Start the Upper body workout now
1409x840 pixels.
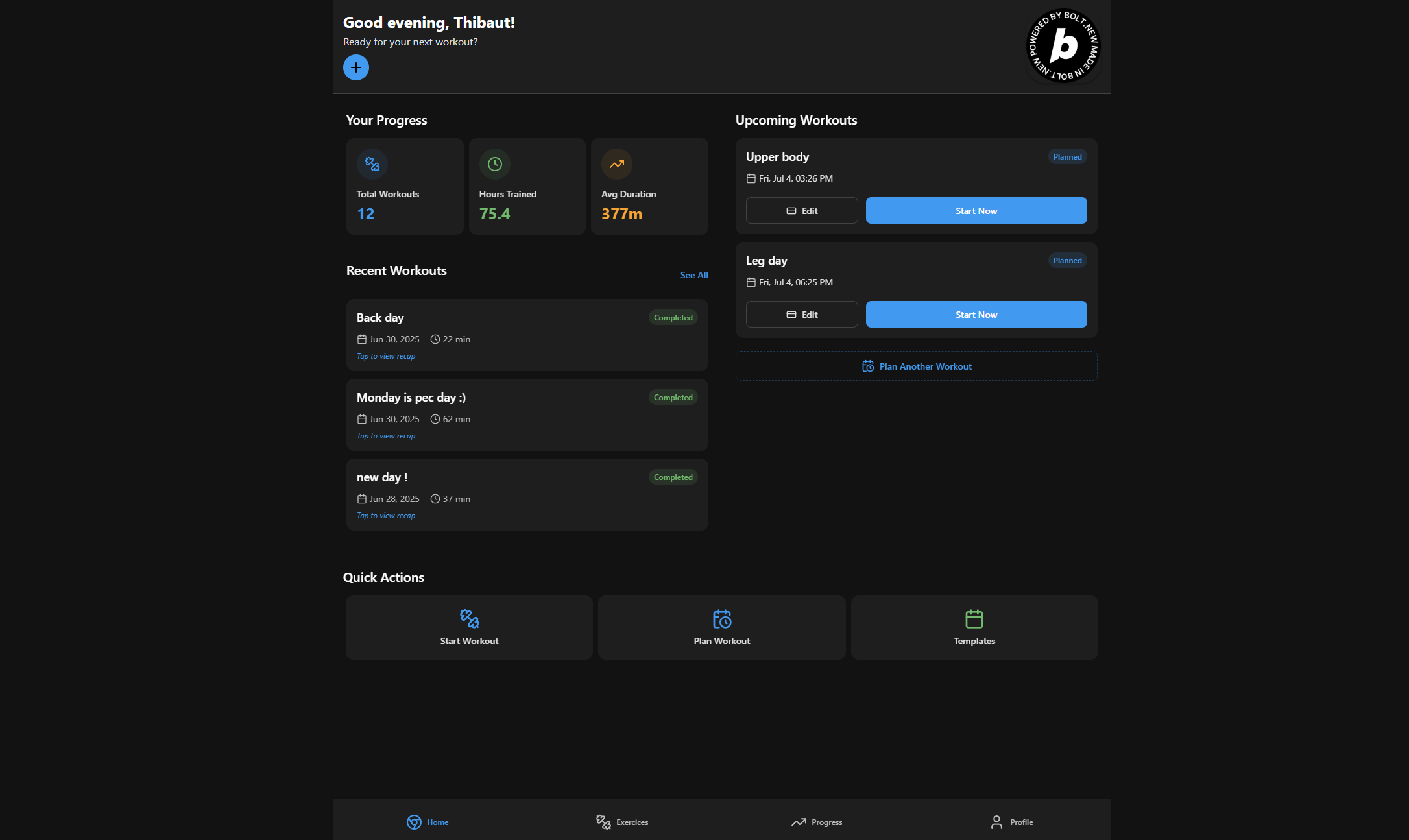pos(976,211)
